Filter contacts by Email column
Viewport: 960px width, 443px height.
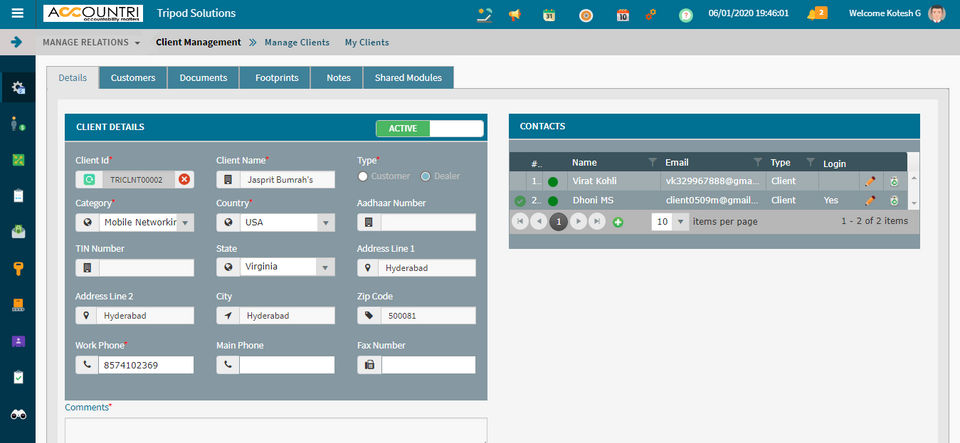click(x=758, y=162)
